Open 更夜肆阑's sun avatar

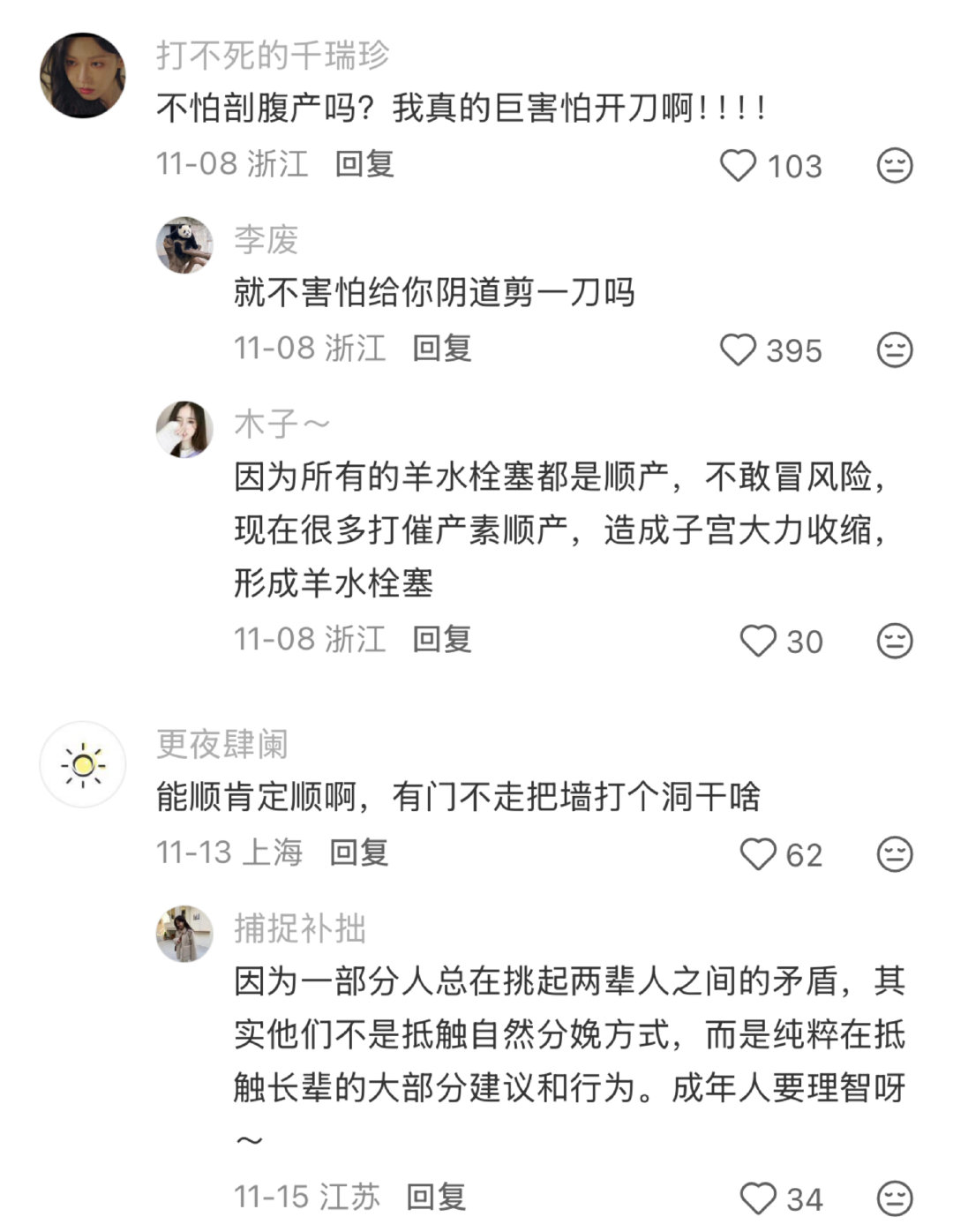[83, 764]
